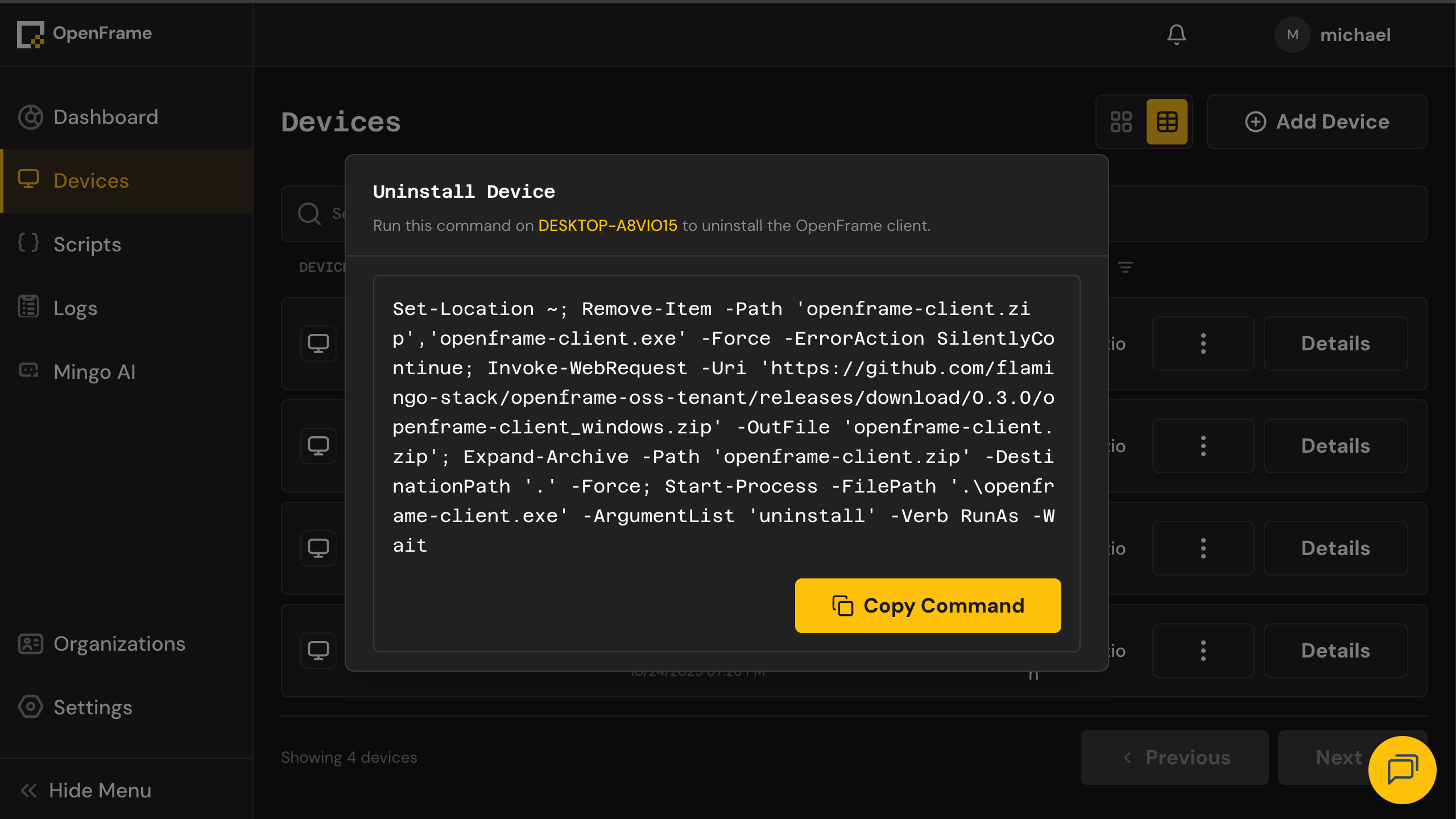Click DESKTOP-A8VIO15 device name link
Image resolution: width=1456 pixels, height=819 pixels.
[607, 226]
